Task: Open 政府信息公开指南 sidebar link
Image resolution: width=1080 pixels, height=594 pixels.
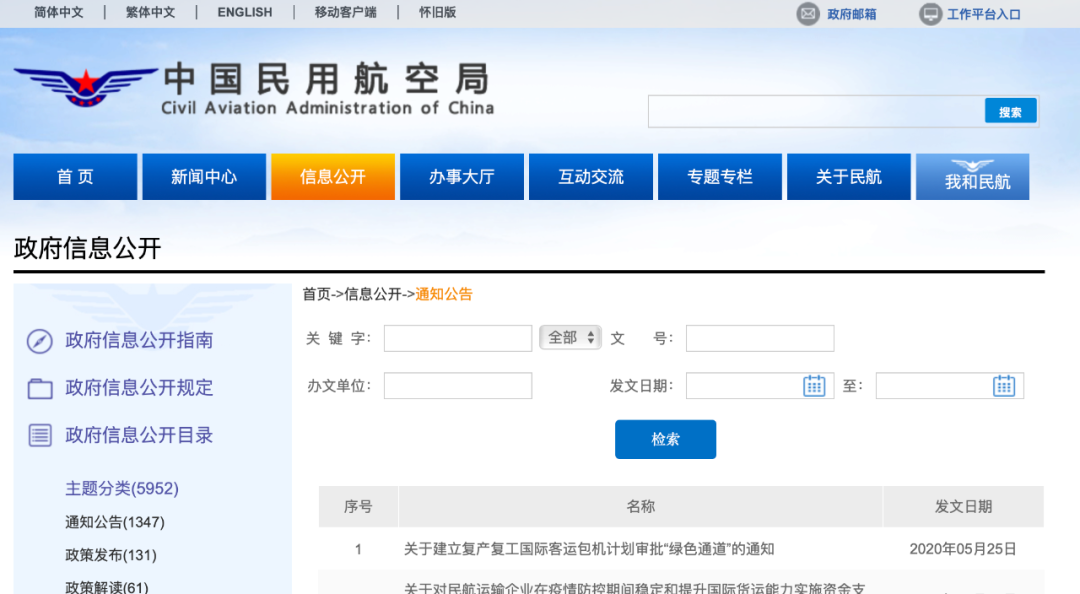Action: point(139,340)
